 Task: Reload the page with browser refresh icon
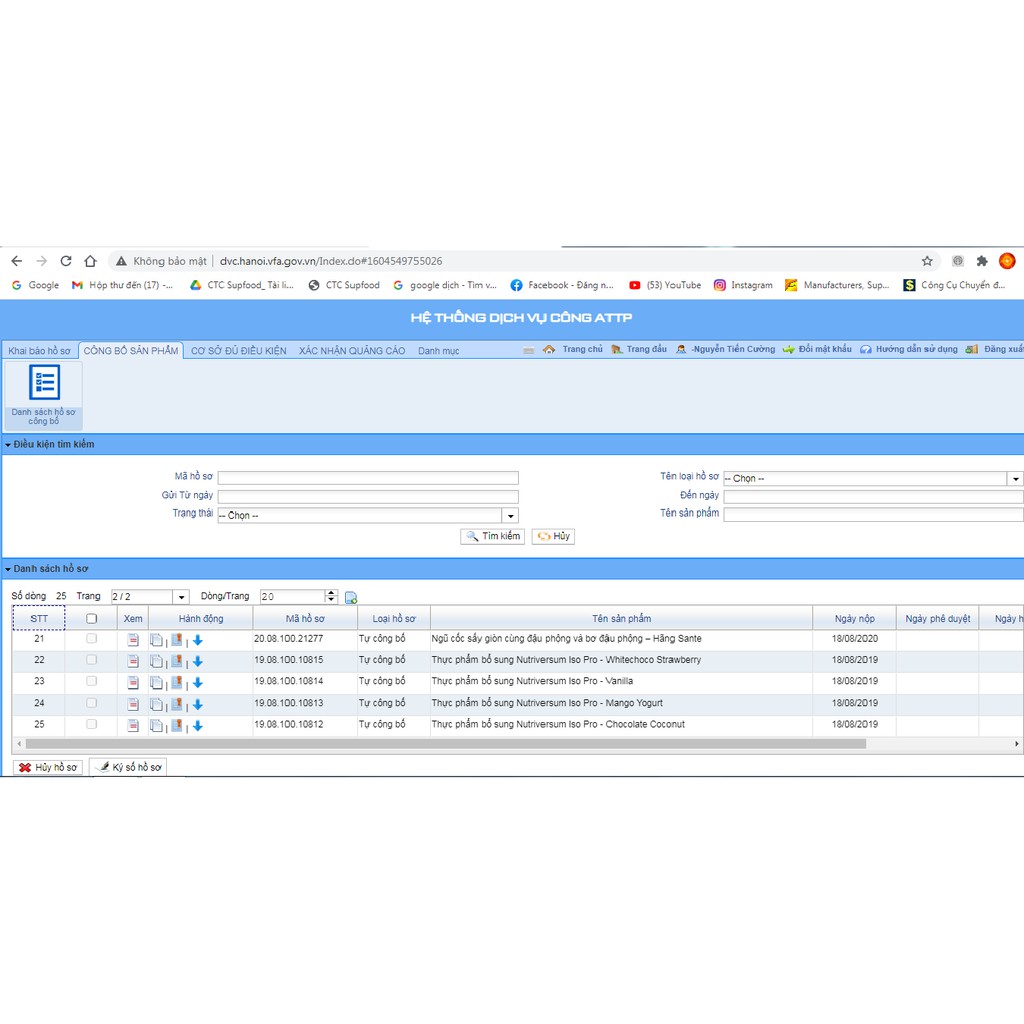66,261
